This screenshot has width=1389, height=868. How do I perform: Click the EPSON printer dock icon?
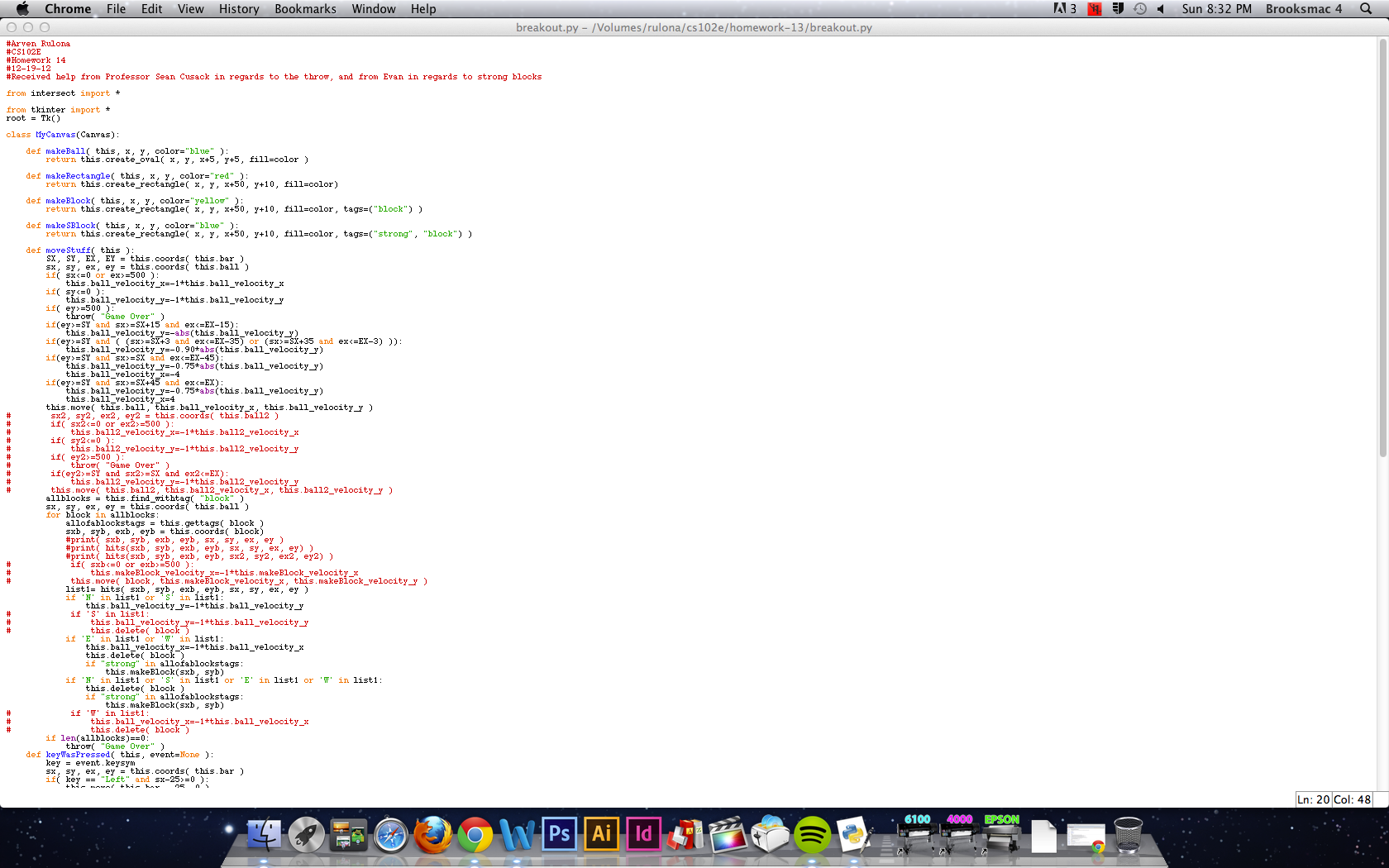tap(1001, 835)
